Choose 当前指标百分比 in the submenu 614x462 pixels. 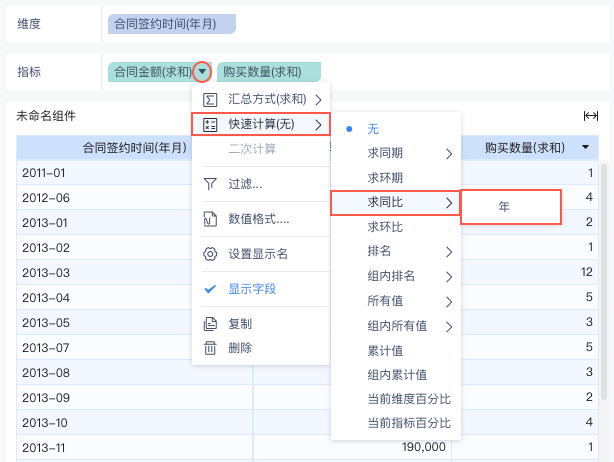tap(395, 423)
